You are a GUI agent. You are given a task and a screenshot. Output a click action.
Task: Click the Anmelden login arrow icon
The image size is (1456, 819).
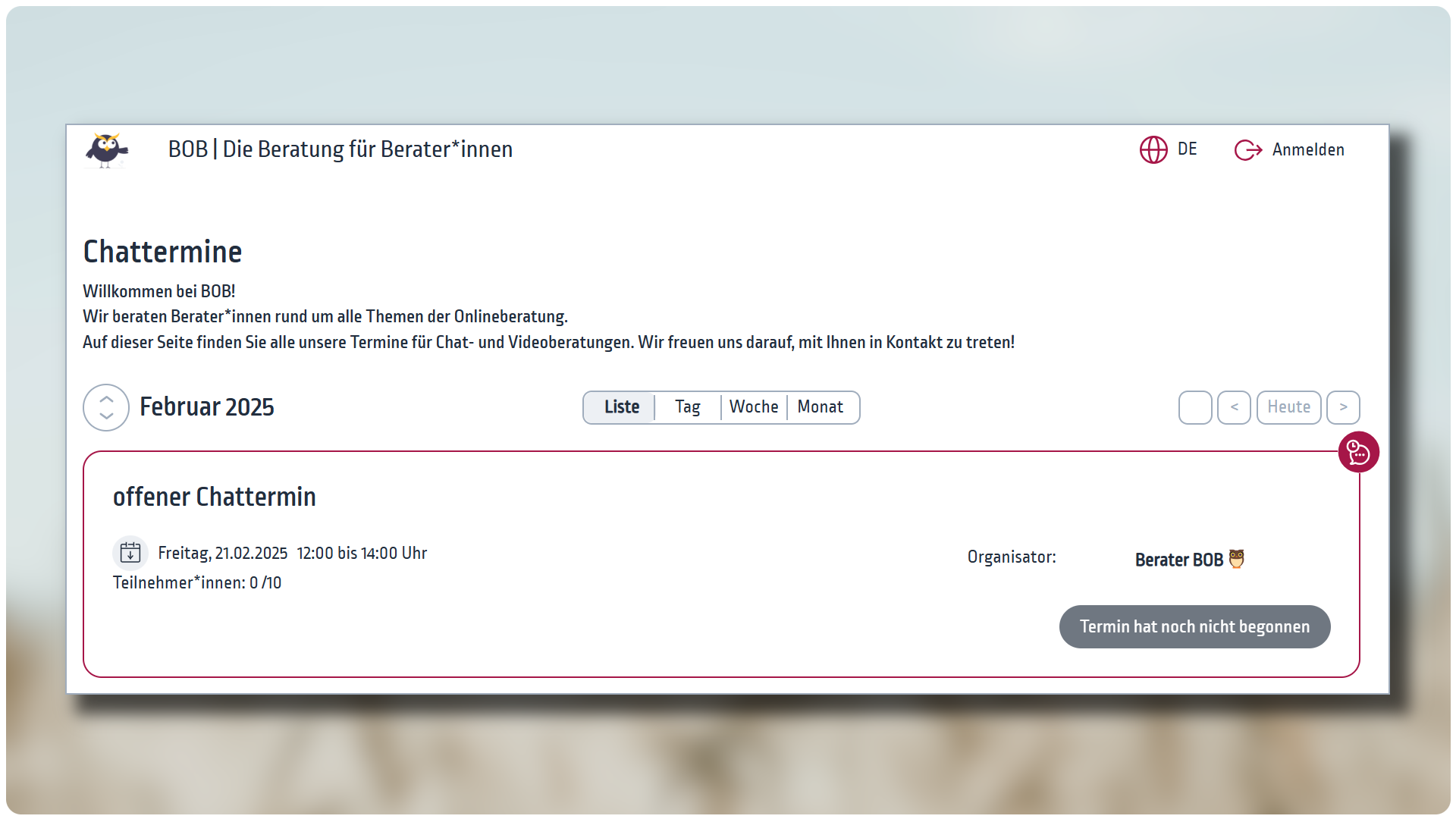point(1247,150)
